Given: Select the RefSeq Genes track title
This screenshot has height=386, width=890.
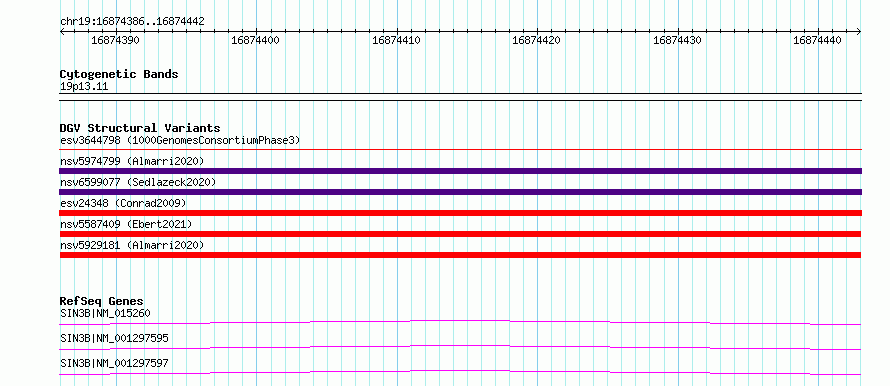Looking at the screenshot, I should 102,301.
